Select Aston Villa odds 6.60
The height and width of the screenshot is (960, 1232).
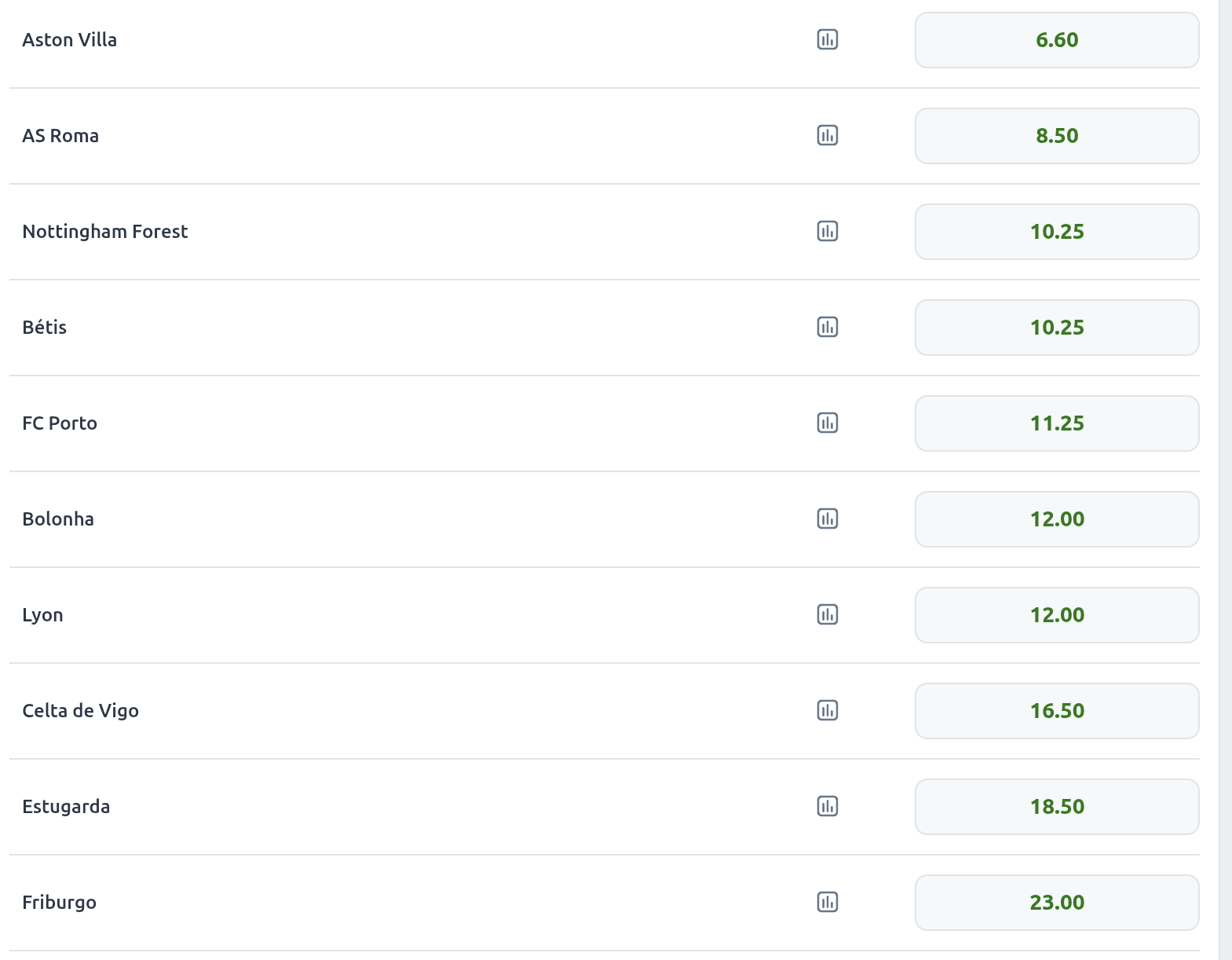point(1057,40)
